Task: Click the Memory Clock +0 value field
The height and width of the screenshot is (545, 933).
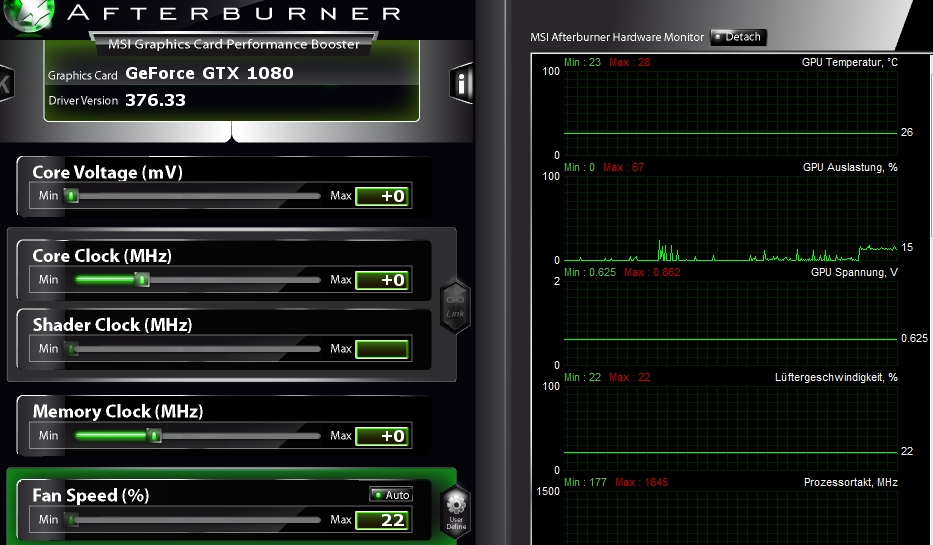Action: [x=382, y=436]
